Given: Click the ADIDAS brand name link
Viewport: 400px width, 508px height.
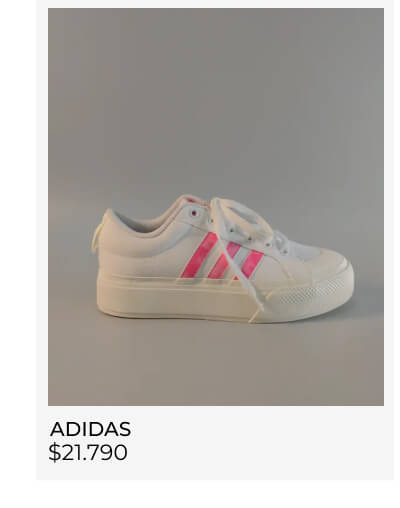Looking at the screenshot, I should (90, 429).
